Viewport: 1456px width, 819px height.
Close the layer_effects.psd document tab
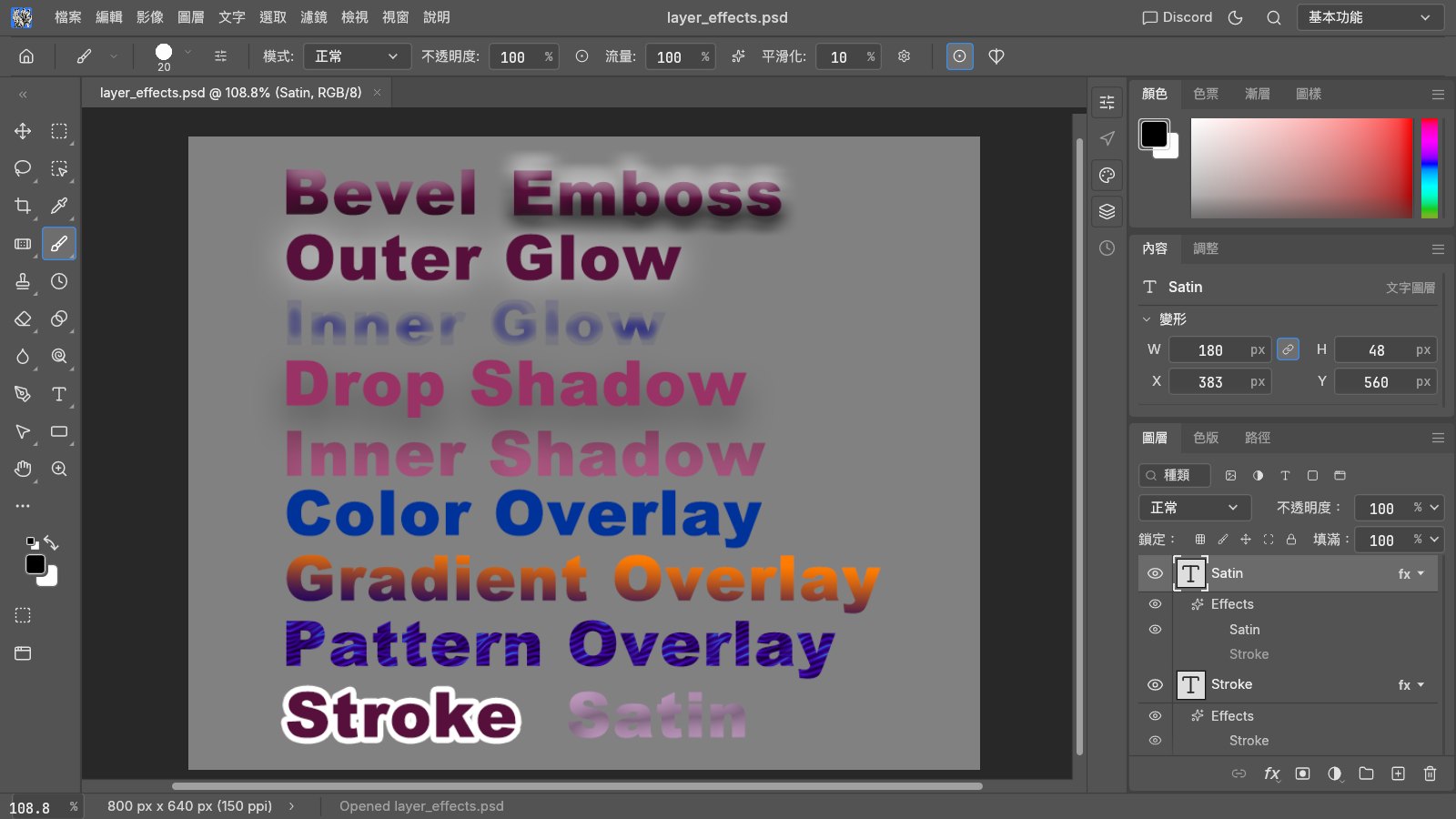pos(377,93)
